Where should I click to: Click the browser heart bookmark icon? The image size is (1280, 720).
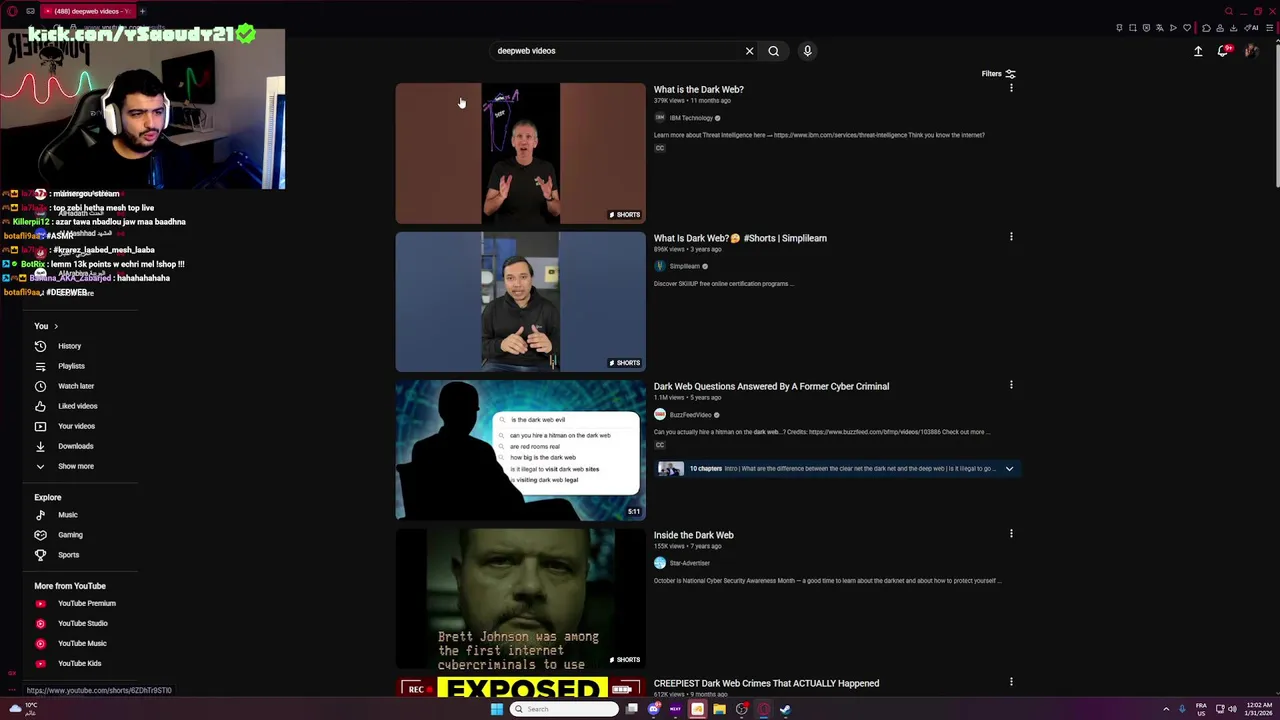coord(1187,28)
